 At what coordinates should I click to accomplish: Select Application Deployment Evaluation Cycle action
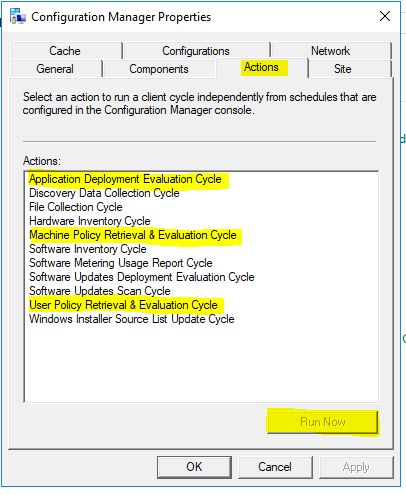point(125,179)
